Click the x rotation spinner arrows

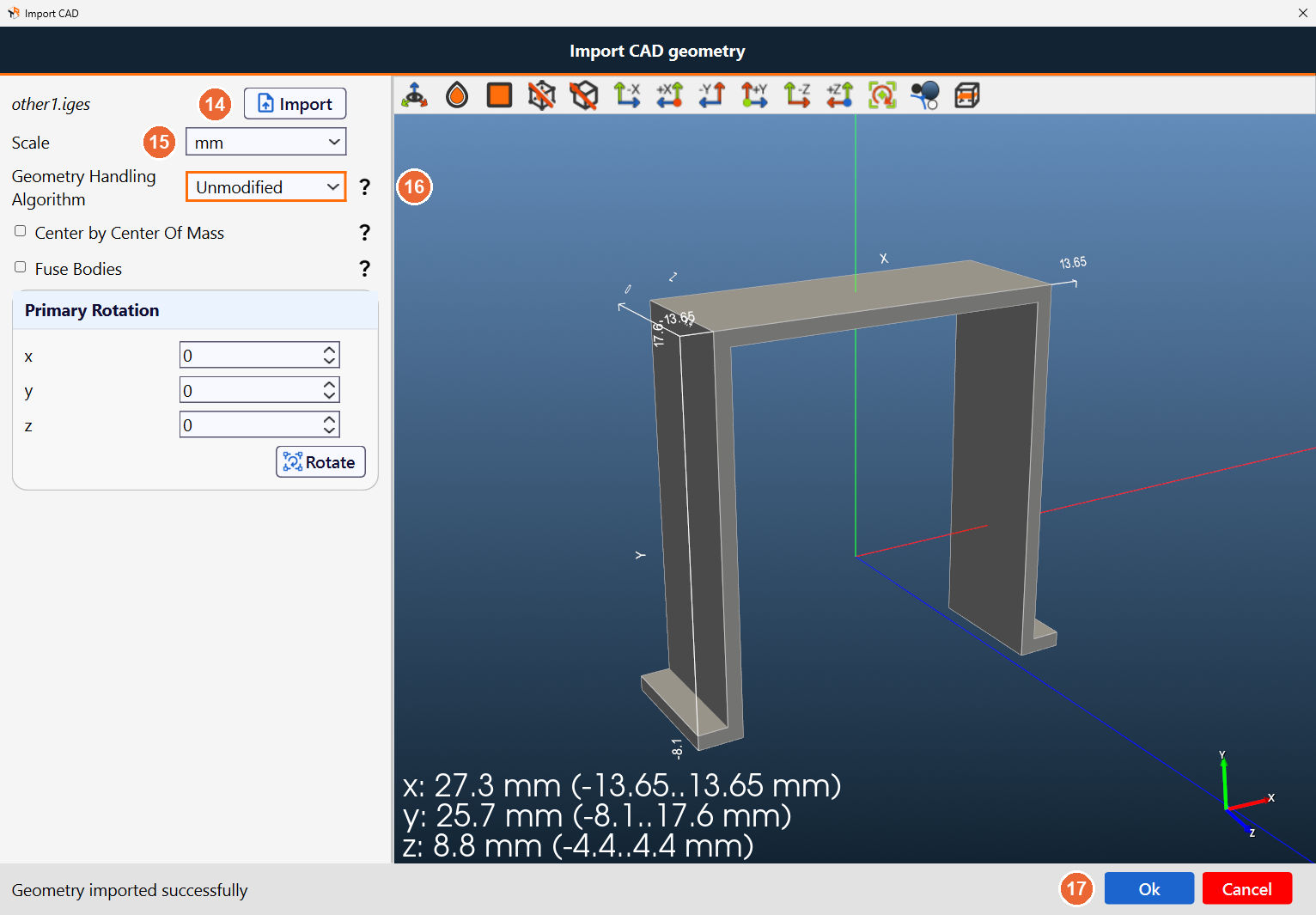(x=330, y=355)
